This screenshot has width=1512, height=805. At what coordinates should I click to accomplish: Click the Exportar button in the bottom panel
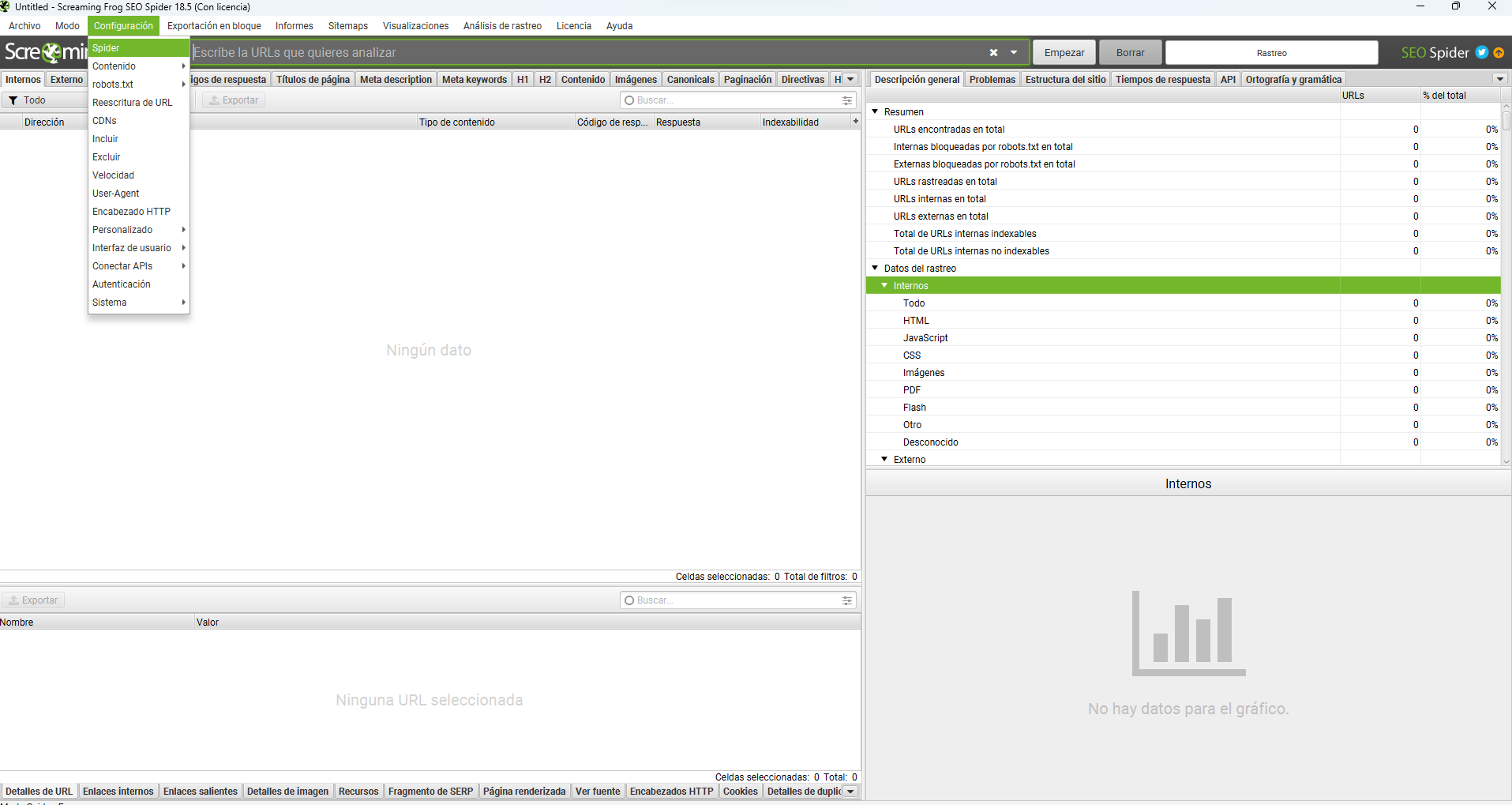click(33, 600)
